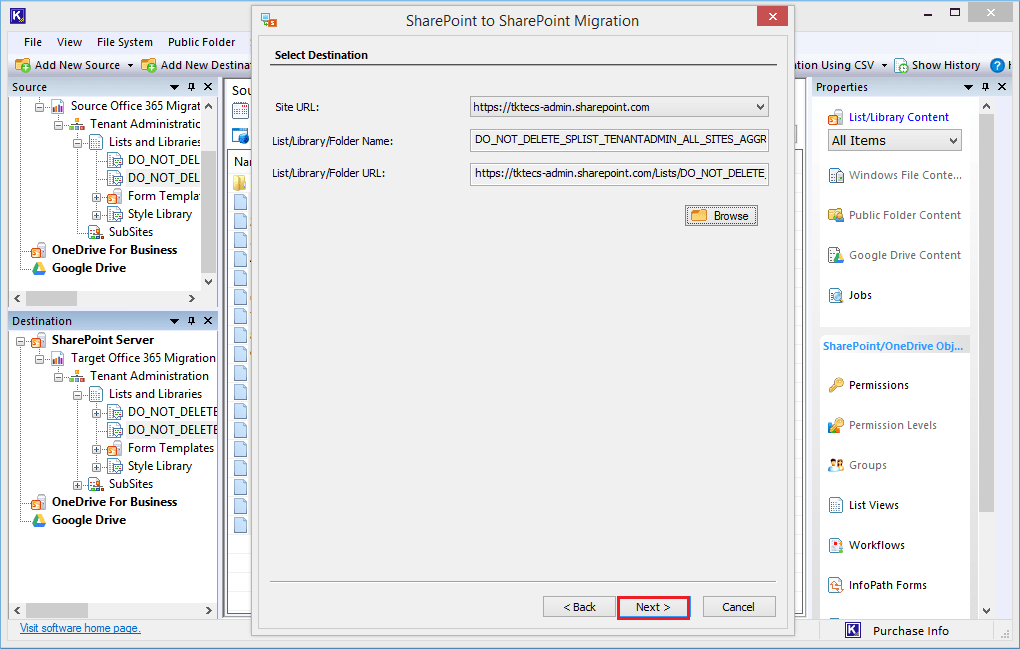Select Windows File Content icon

pyautogui.click(x=835, y=176)
